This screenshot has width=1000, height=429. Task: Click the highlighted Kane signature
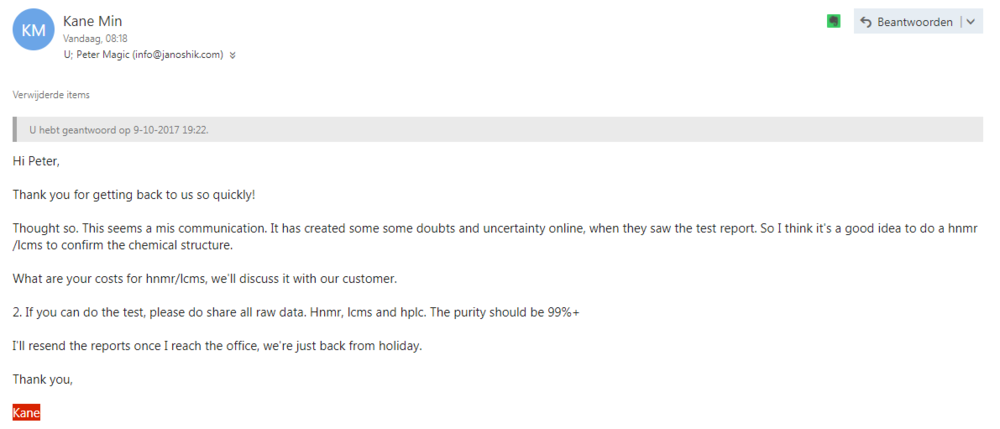pos(26,412)
